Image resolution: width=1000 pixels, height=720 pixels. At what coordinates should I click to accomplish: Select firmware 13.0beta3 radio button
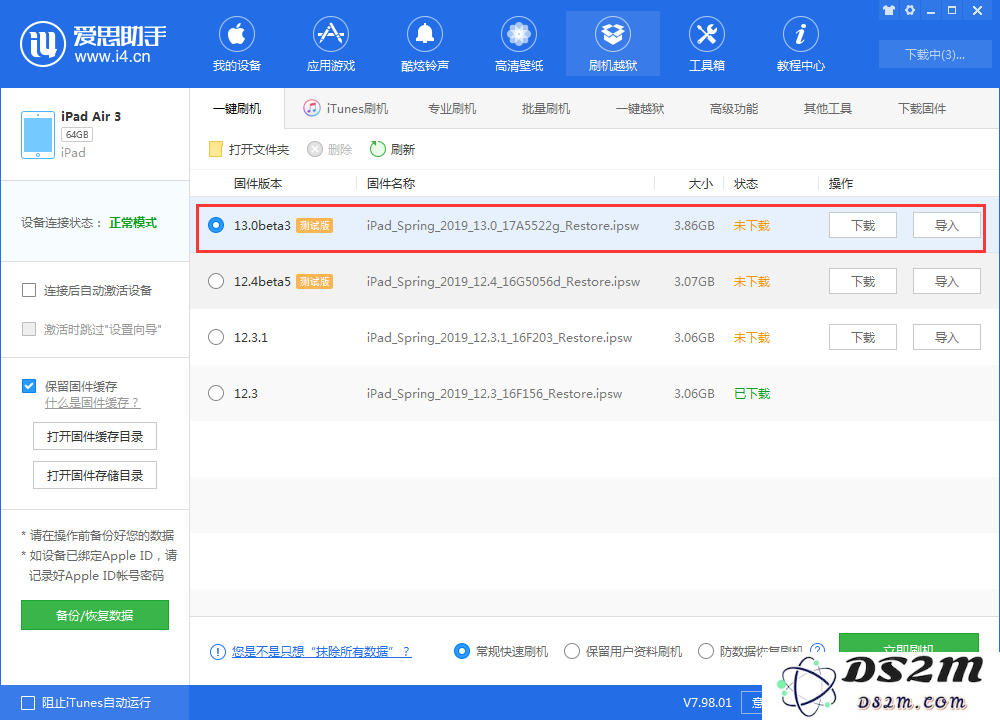coord(216,225)
